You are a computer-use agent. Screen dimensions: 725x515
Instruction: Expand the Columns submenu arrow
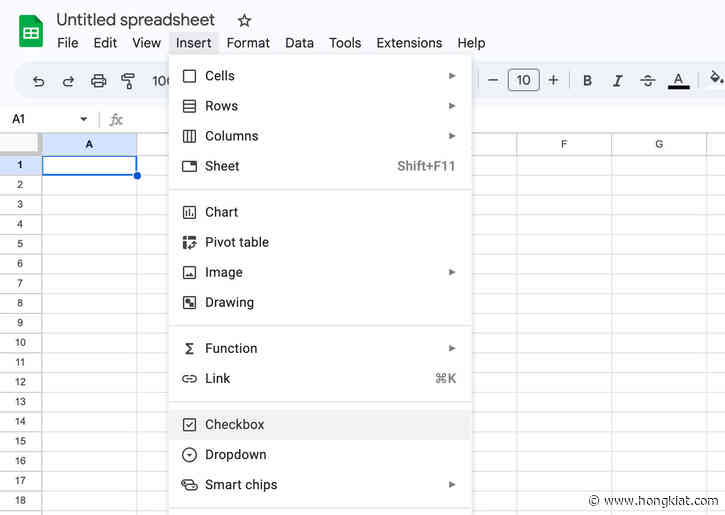click(452, 136)
